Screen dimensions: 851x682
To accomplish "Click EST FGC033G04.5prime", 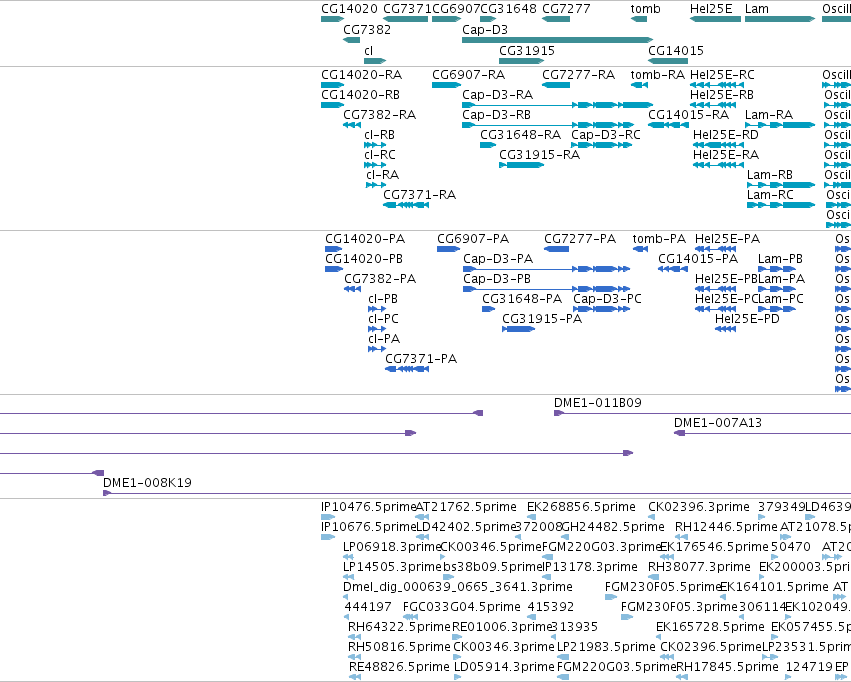I will pyautogui.click(x=461, y=607).
